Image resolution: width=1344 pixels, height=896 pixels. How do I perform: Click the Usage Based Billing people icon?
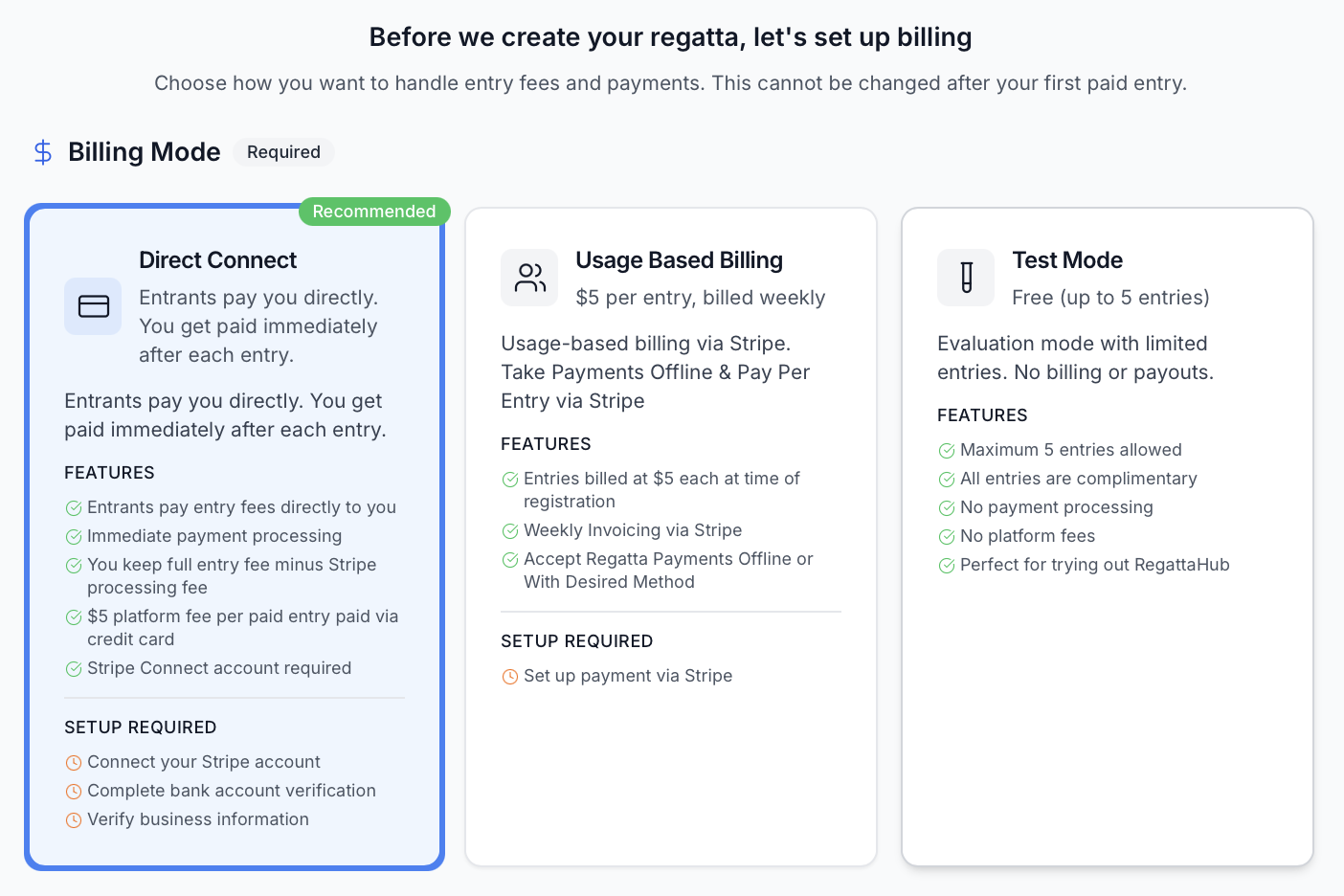529,278
